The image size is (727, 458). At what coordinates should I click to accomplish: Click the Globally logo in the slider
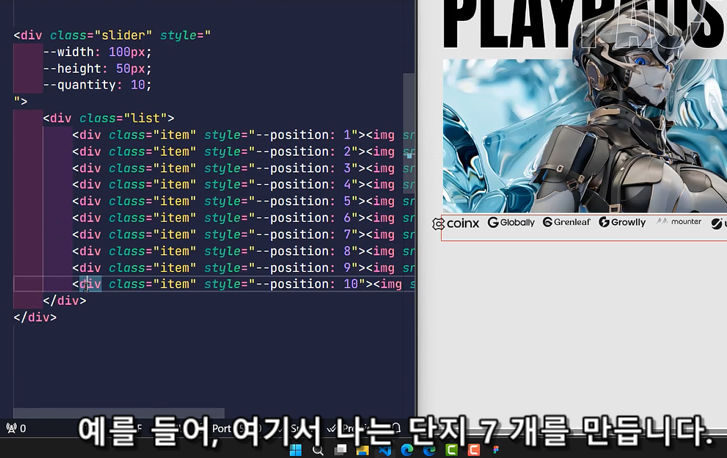click(511, 223)
